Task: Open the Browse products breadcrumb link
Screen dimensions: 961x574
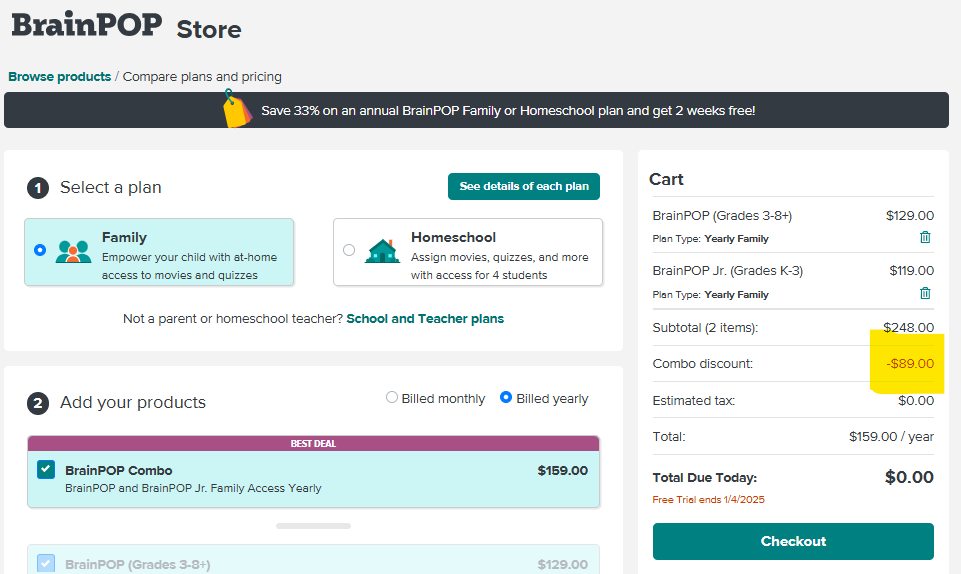Action: [59, 77]
